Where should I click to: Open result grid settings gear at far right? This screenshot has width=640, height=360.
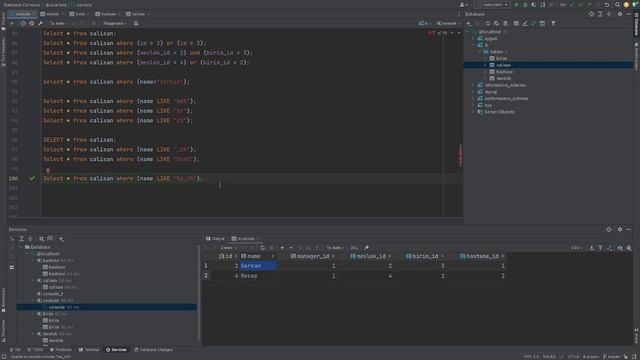click(629, 248)
